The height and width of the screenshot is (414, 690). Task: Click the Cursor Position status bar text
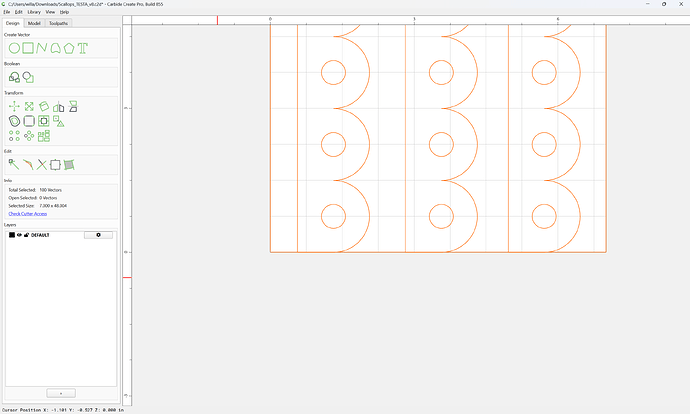pos(63,410)
